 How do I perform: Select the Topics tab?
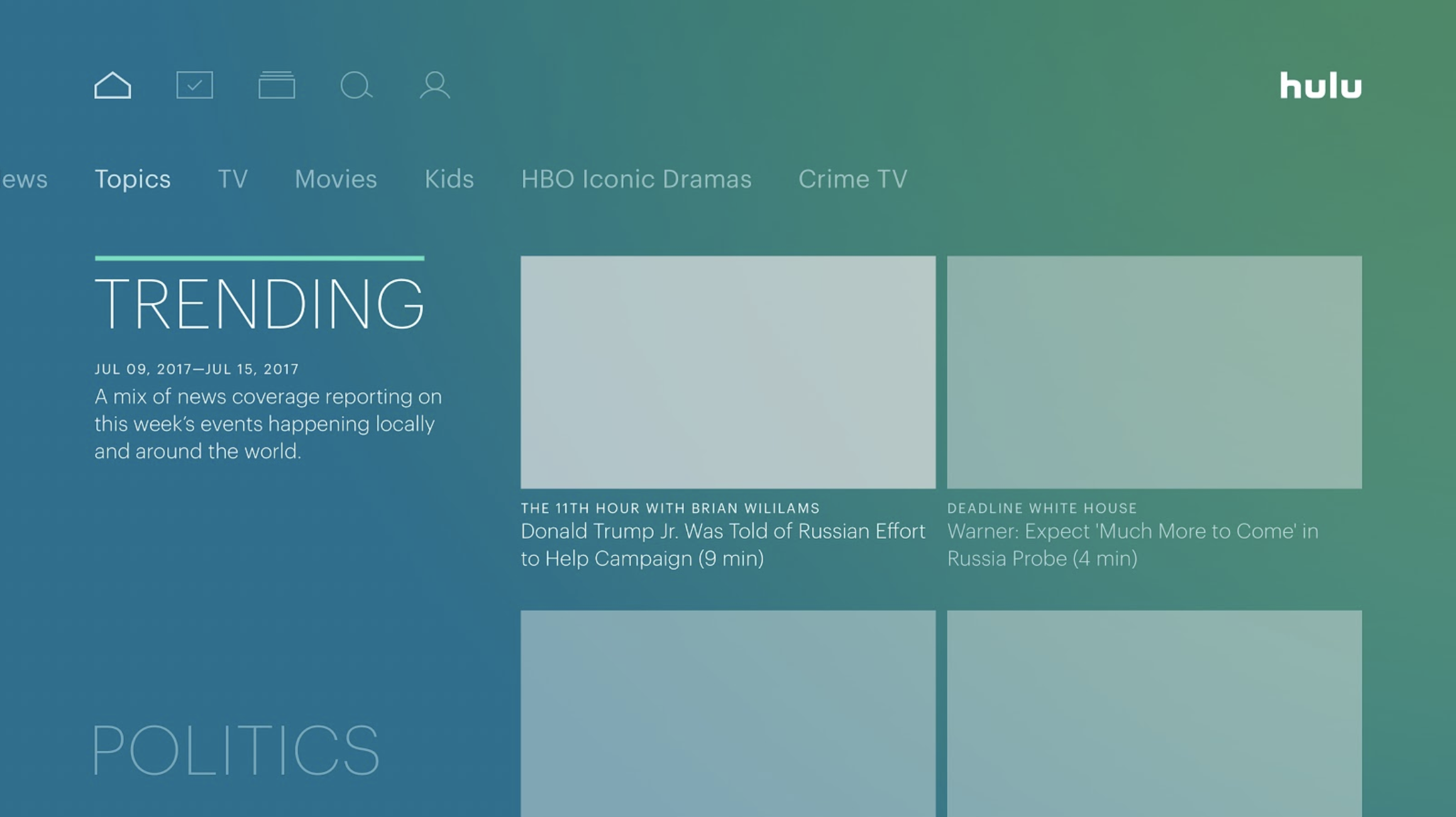click(x=133, y=180)
